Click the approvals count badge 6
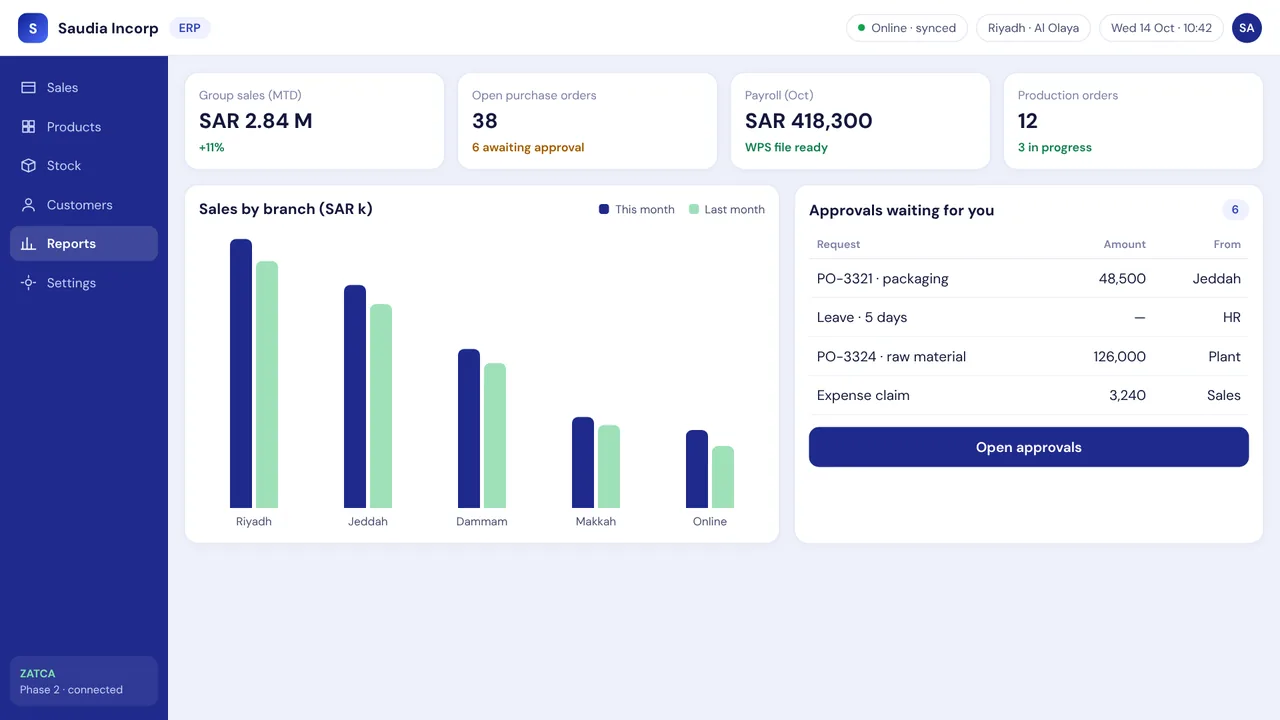 point(1235,210)
